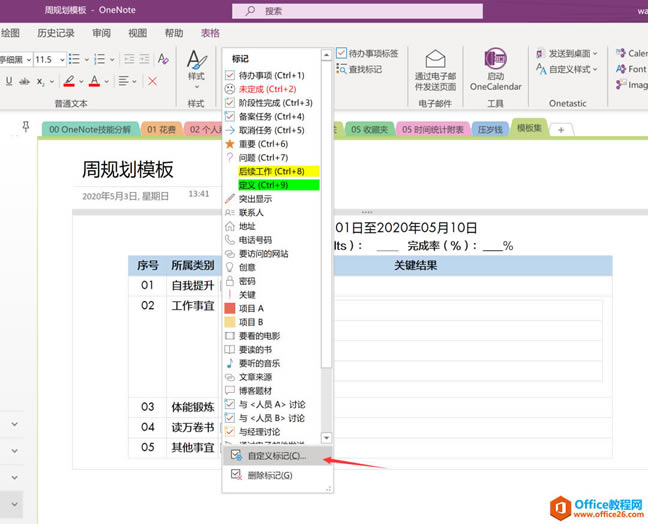
Task: Apply strikethrough formatting
Action: 24,81
